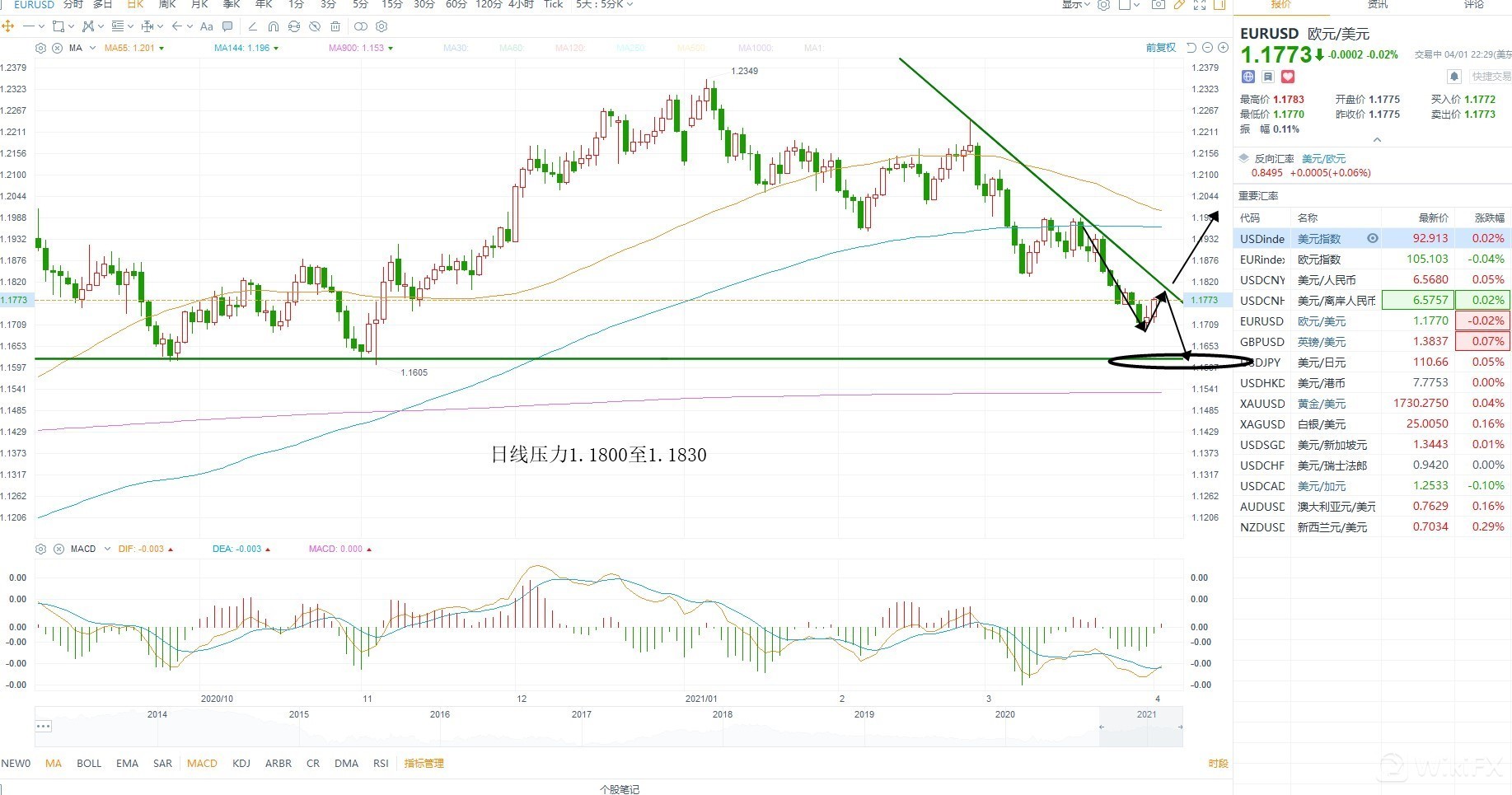
Task: Zoom in the chart with the plus icon
Action: [x=1223, y=48]
